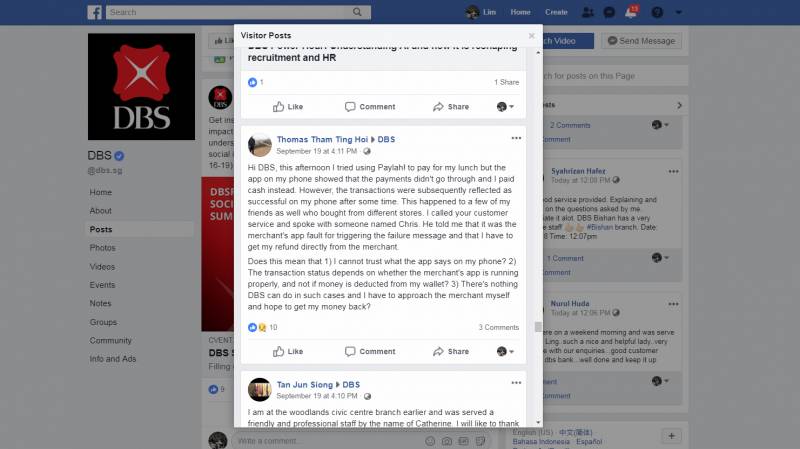
Task: Open Facebook home via the logo icon
Action: pyautogui.click(x=94, y=12)
